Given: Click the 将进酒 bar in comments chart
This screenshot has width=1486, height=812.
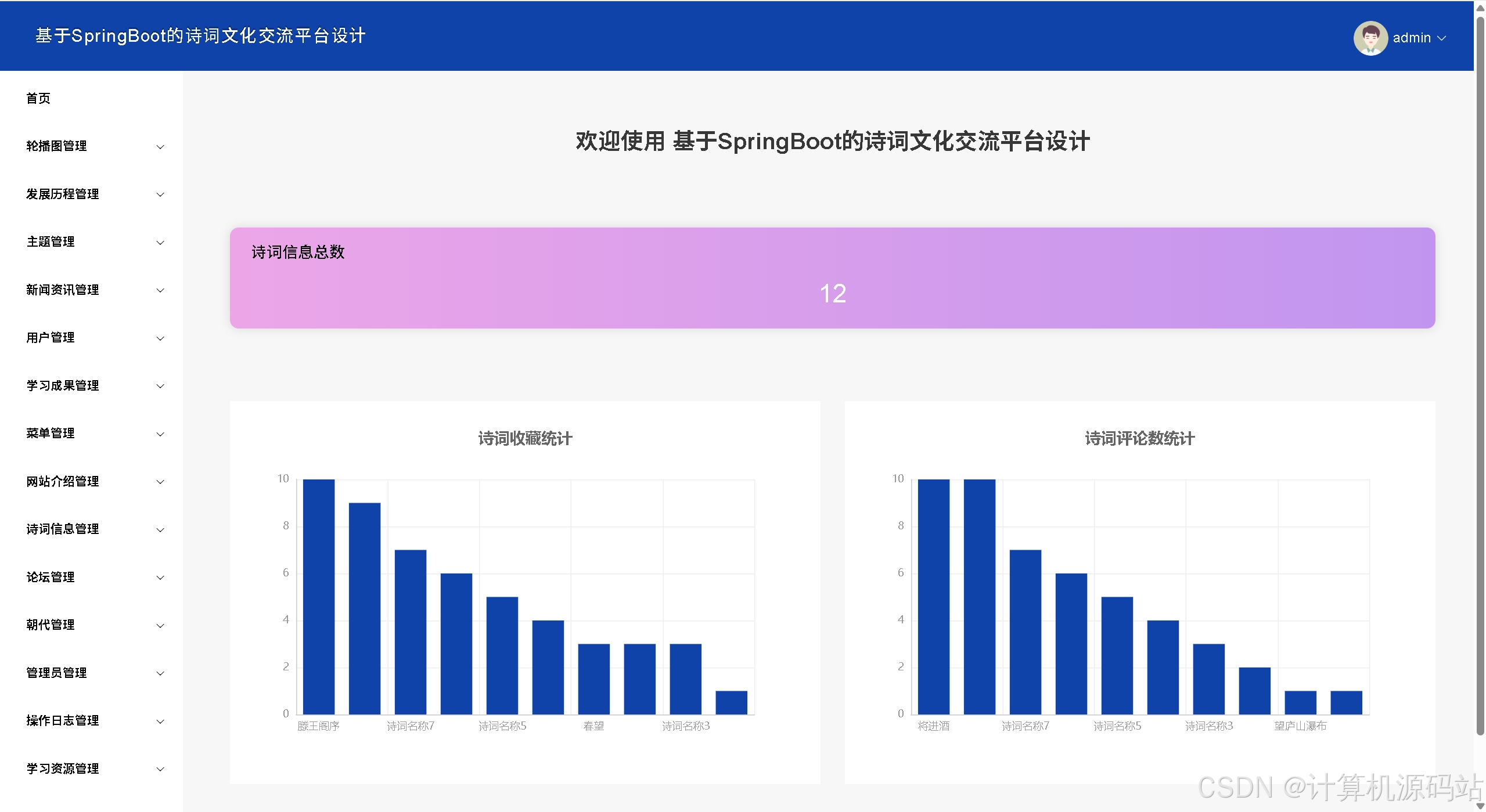Looking at the screenshot, I should pyautogui.click(x=934, y=597).
